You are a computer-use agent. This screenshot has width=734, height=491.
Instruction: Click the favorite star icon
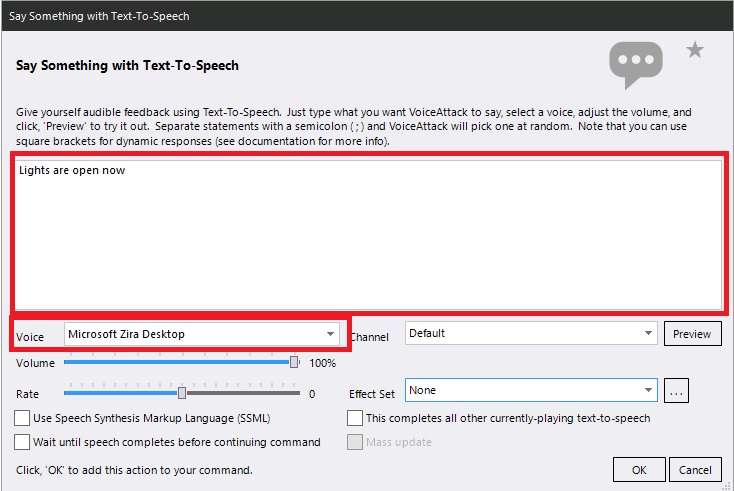[x=695, y=50]
